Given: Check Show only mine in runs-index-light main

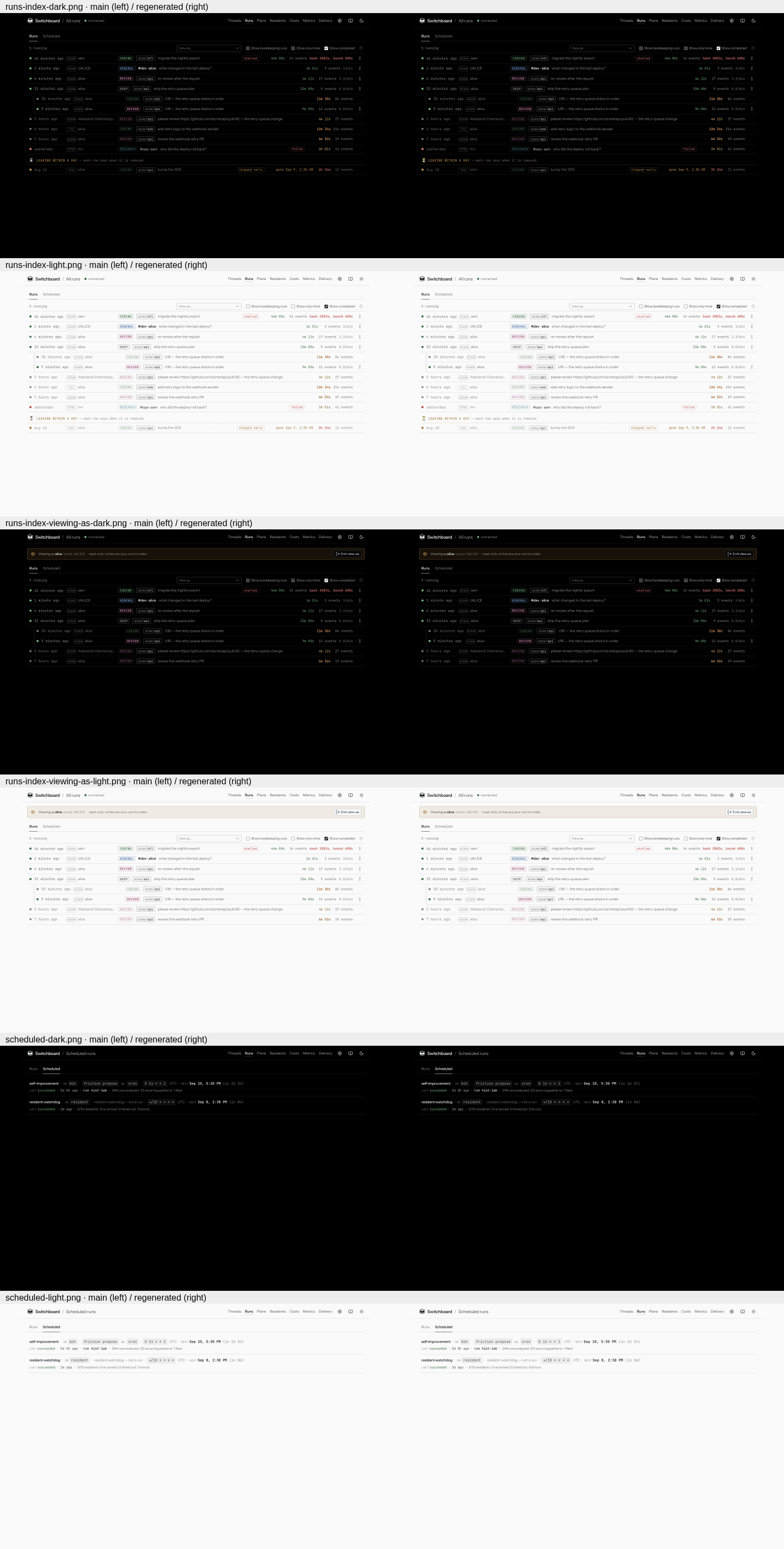Looking at the screenshot, I should [x=293, y=307].
